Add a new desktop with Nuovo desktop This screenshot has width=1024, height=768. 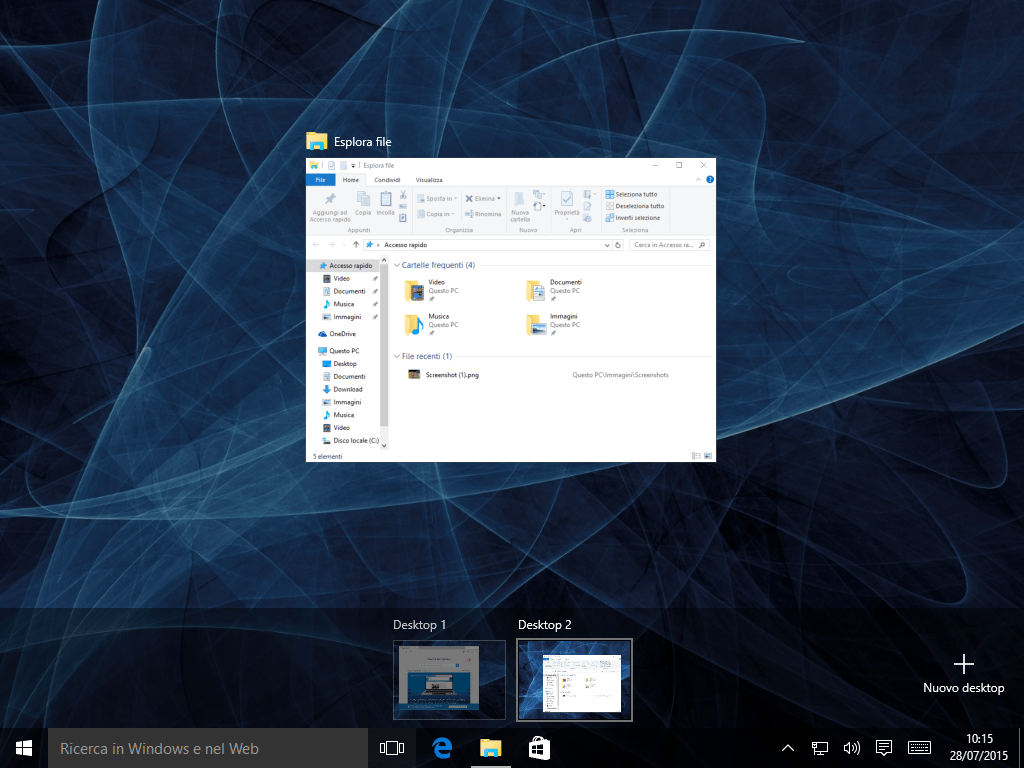[x=963, y=672]
